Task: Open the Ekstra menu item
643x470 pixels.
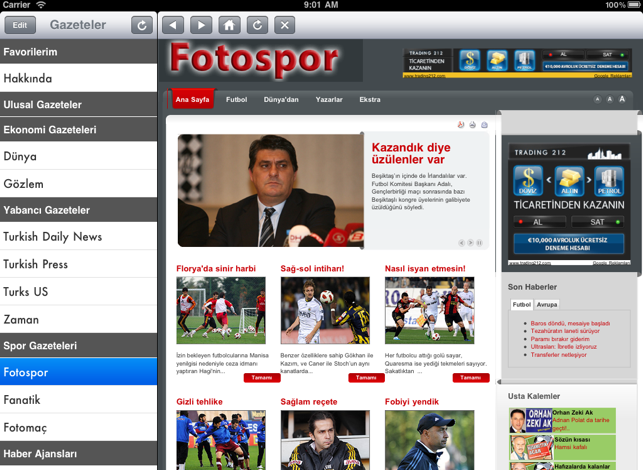Action: [x=370, y=100]
